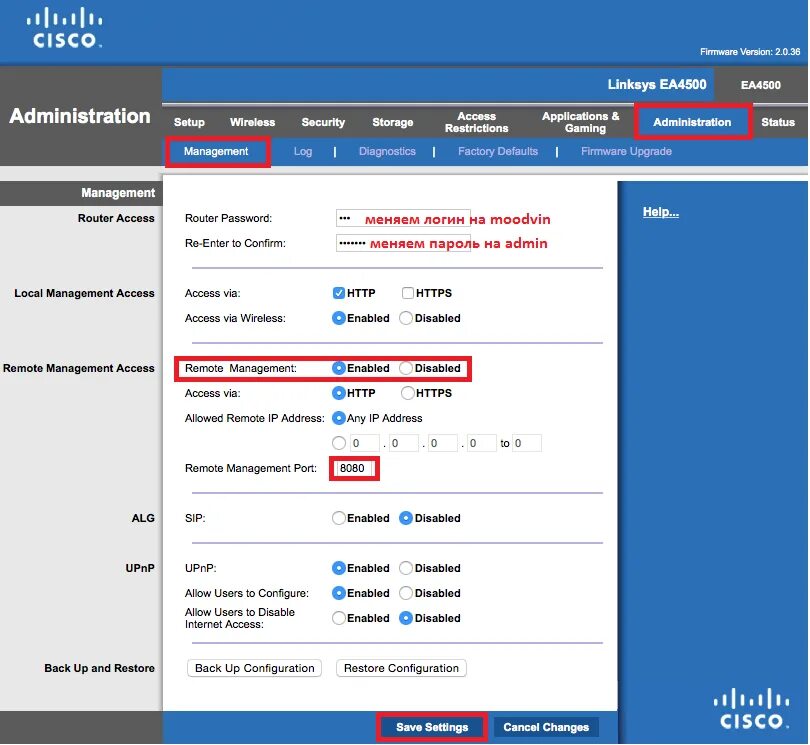
Task: Open the Status tab
Action: pyautogui.click(x=777, y=122)
